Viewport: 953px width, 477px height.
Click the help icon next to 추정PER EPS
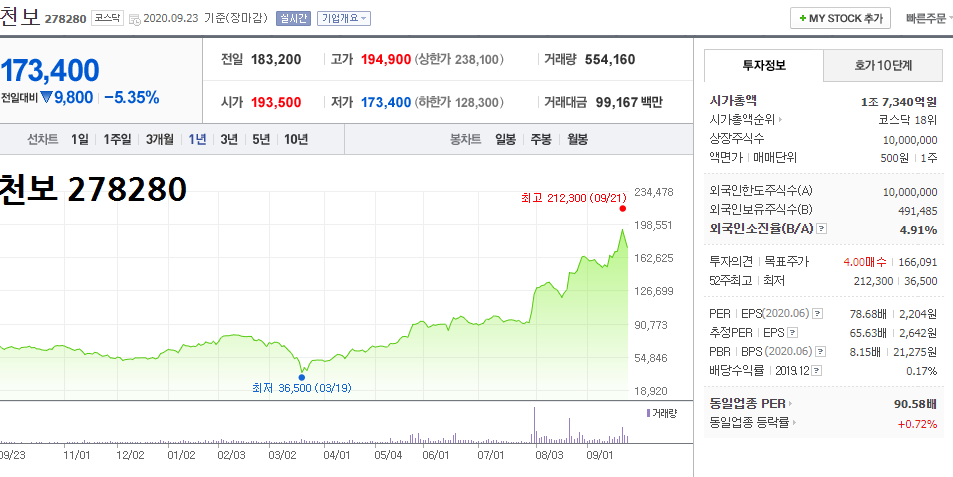pyautogui.click(x=793, y=332)
